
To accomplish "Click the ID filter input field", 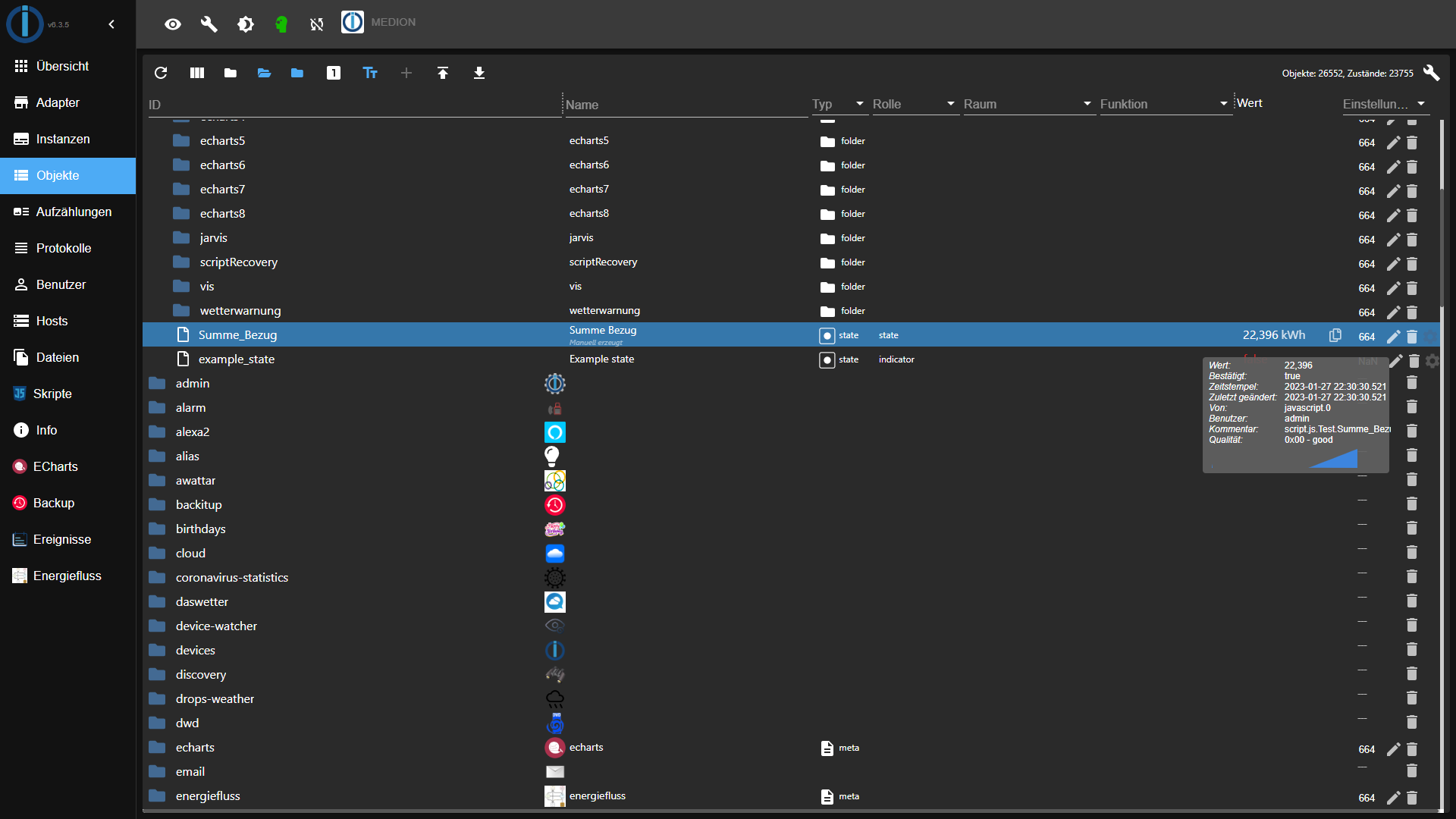I will coord(353,105).
